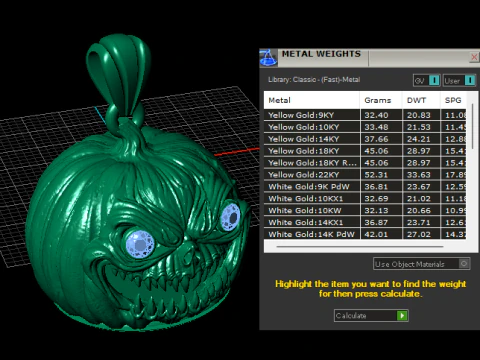This screenshot has height=360, width=480.
Task: Select the Yellow Gold:18KY row
Action: (x=365, y=151)
